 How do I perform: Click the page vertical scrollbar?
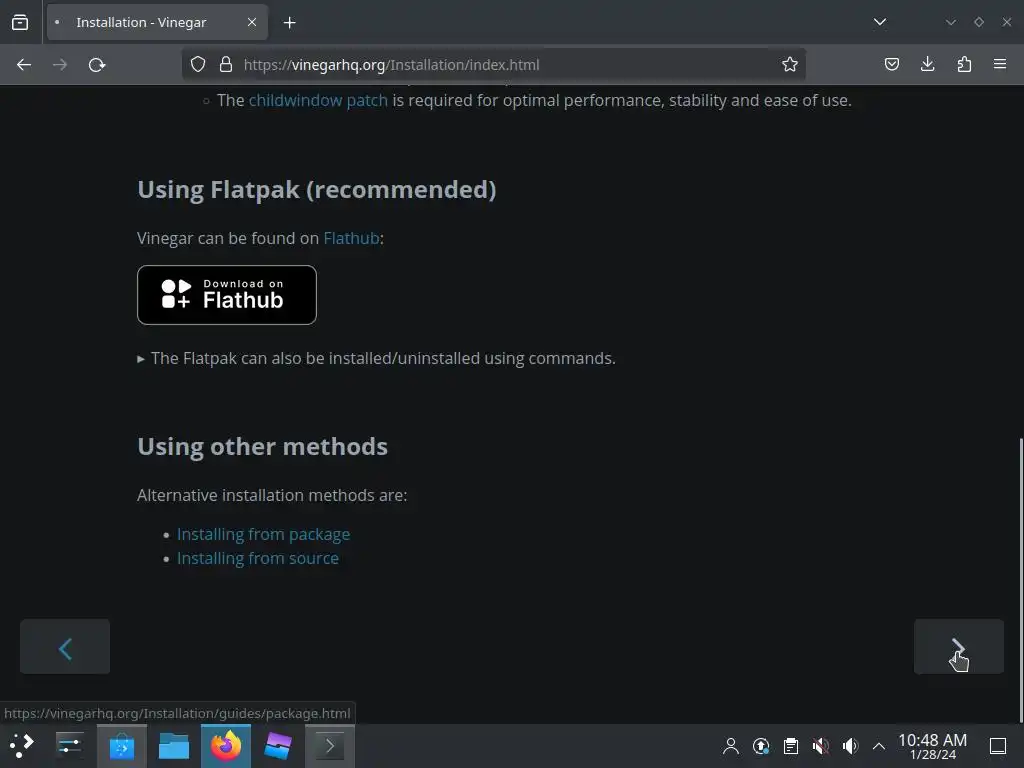[1021, 580]
